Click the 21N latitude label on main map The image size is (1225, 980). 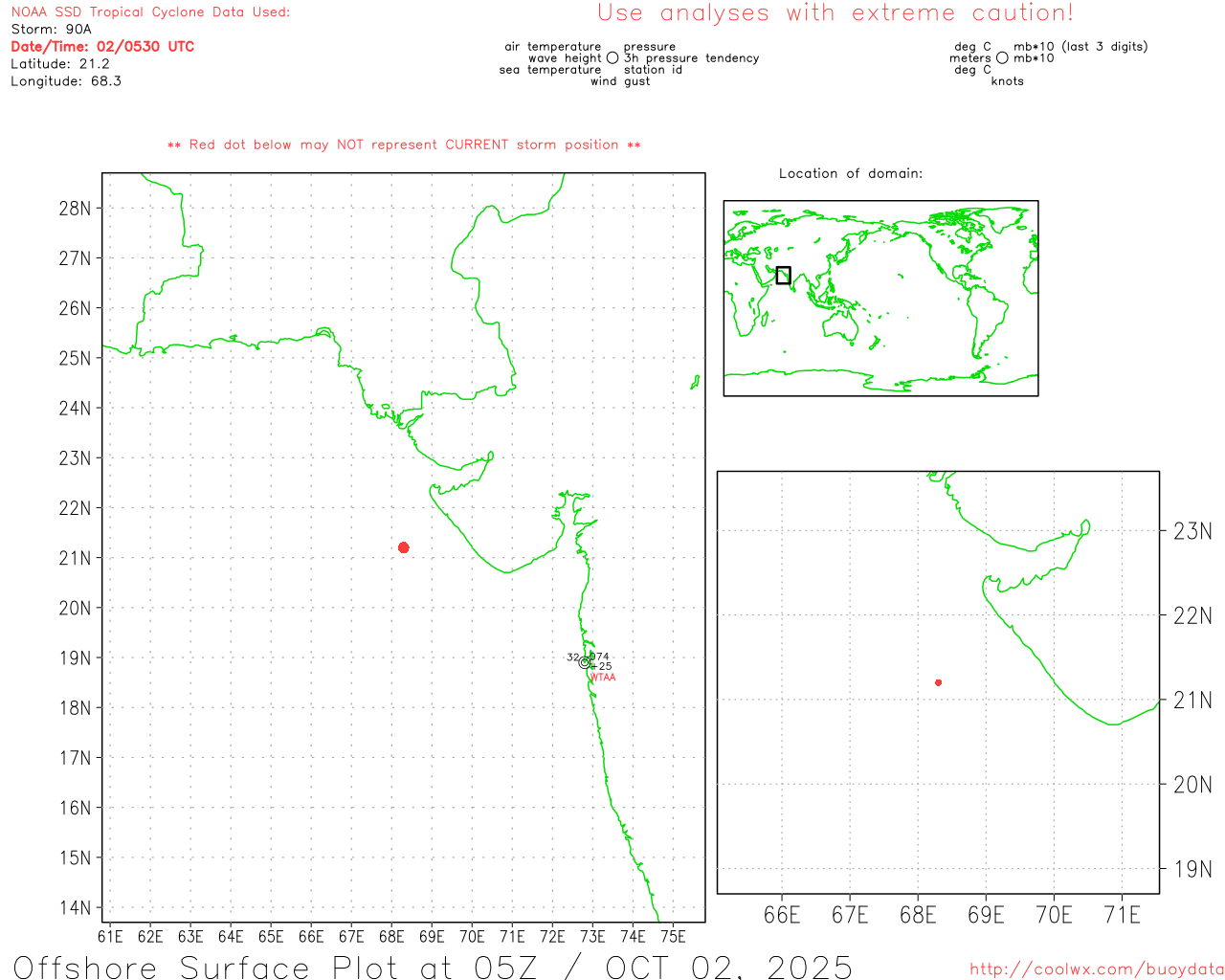click(x=75, y=558)
